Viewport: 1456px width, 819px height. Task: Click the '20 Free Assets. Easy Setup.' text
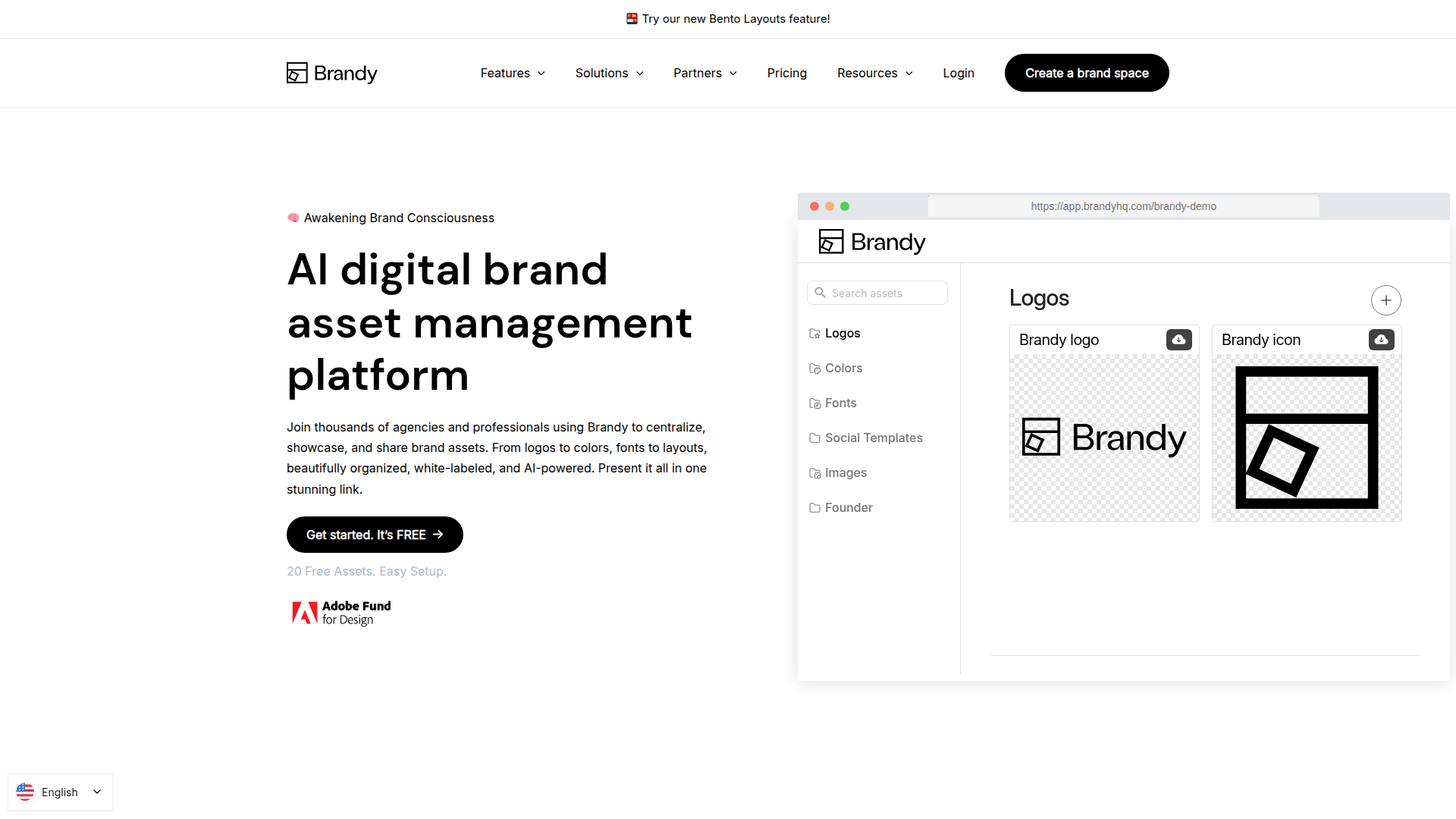tap(366, 571)
